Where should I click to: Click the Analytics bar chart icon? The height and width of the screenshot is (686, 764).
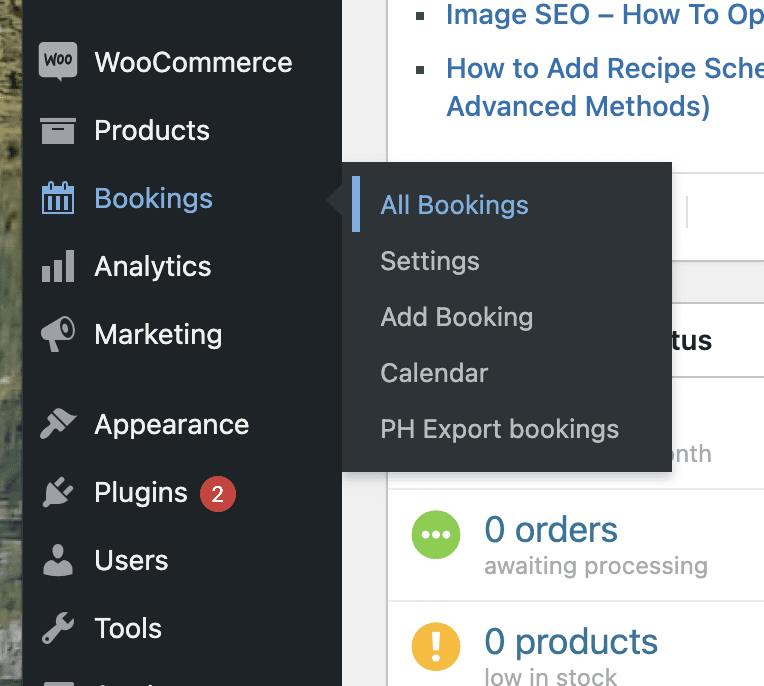(58, 266)
